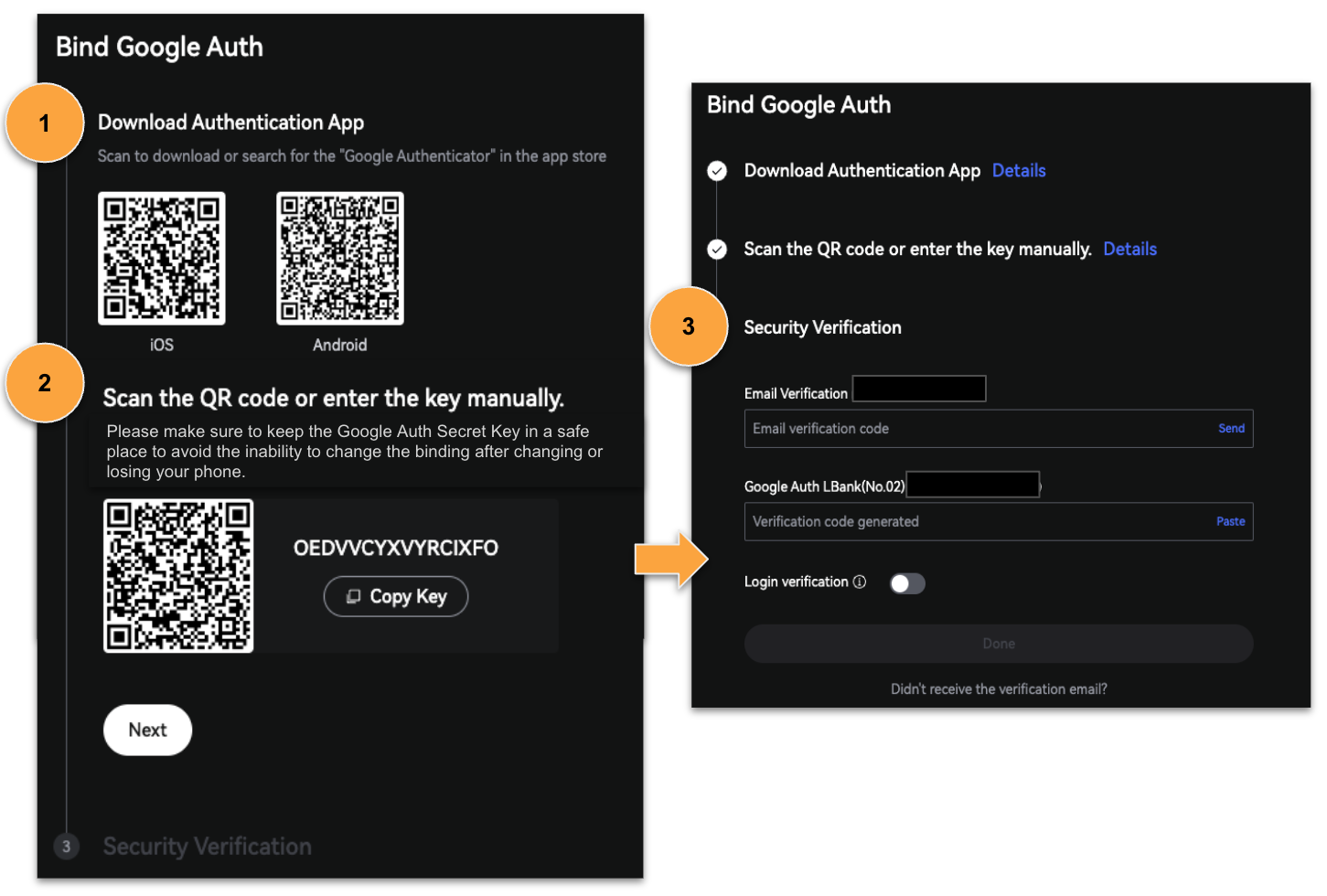Click the Done button
The height and width of the screenshot is (896, 1327).
point(999,644)
